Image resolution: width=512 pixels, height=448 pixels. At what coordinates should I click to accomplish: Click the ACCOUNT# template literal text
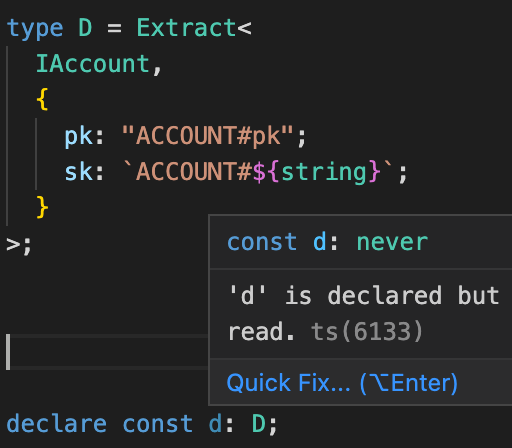tap(194, 171)
